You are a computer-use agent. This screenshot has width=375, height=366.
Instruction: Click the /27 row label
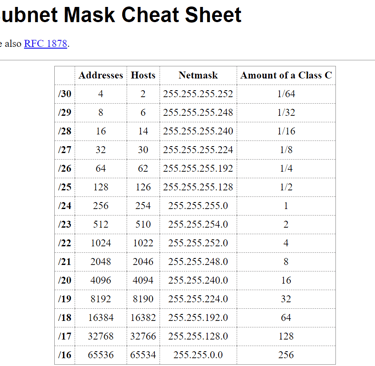[65, 150]
